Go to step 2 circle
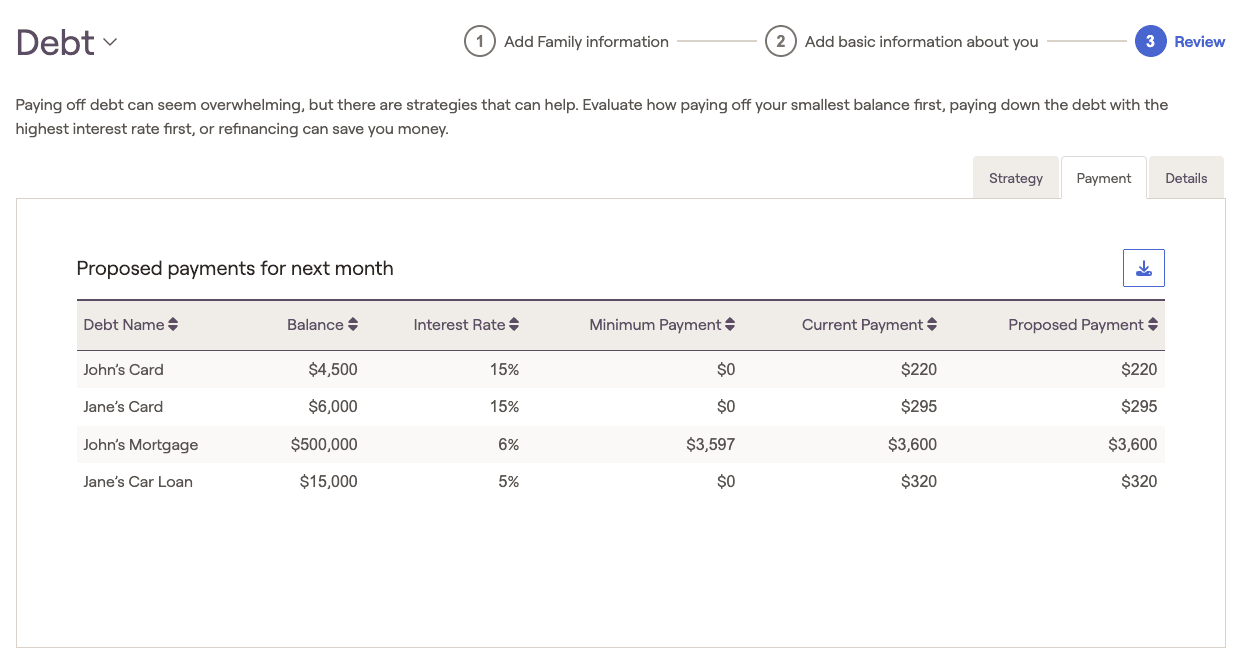 781,42
